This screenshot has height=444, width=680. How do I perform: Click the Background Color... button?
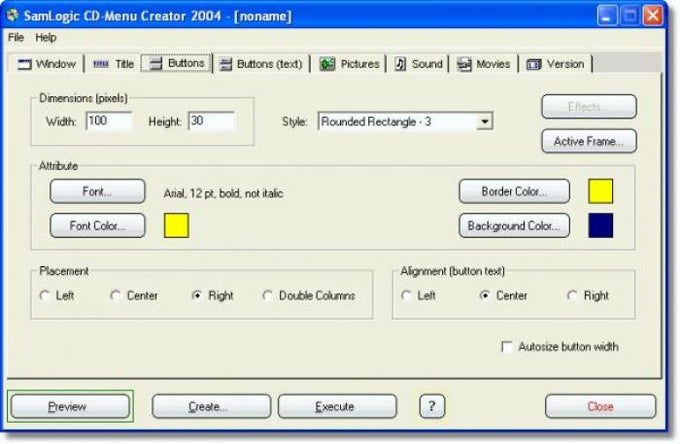click(514, 225)
